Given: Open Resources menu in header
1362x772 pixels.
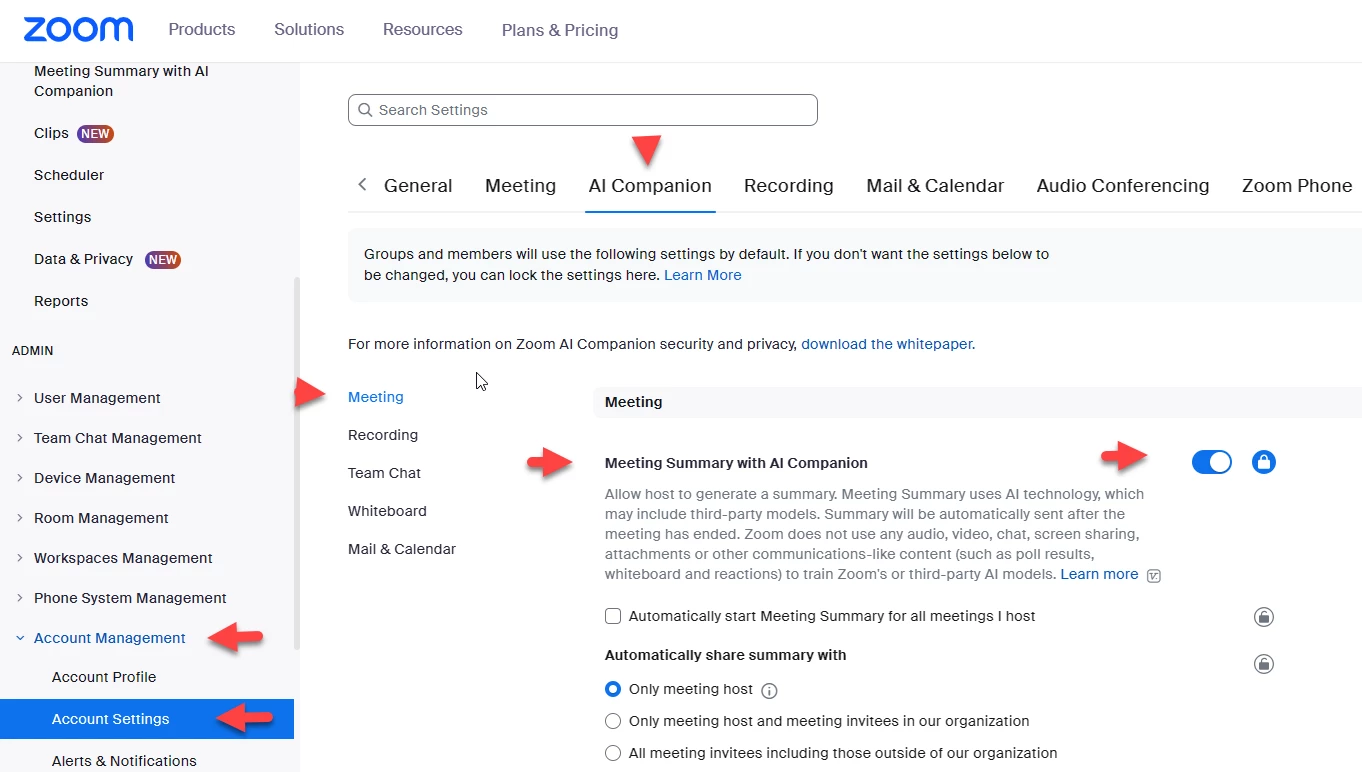Looking at the screenshot, I should click(x=423, y=29).
